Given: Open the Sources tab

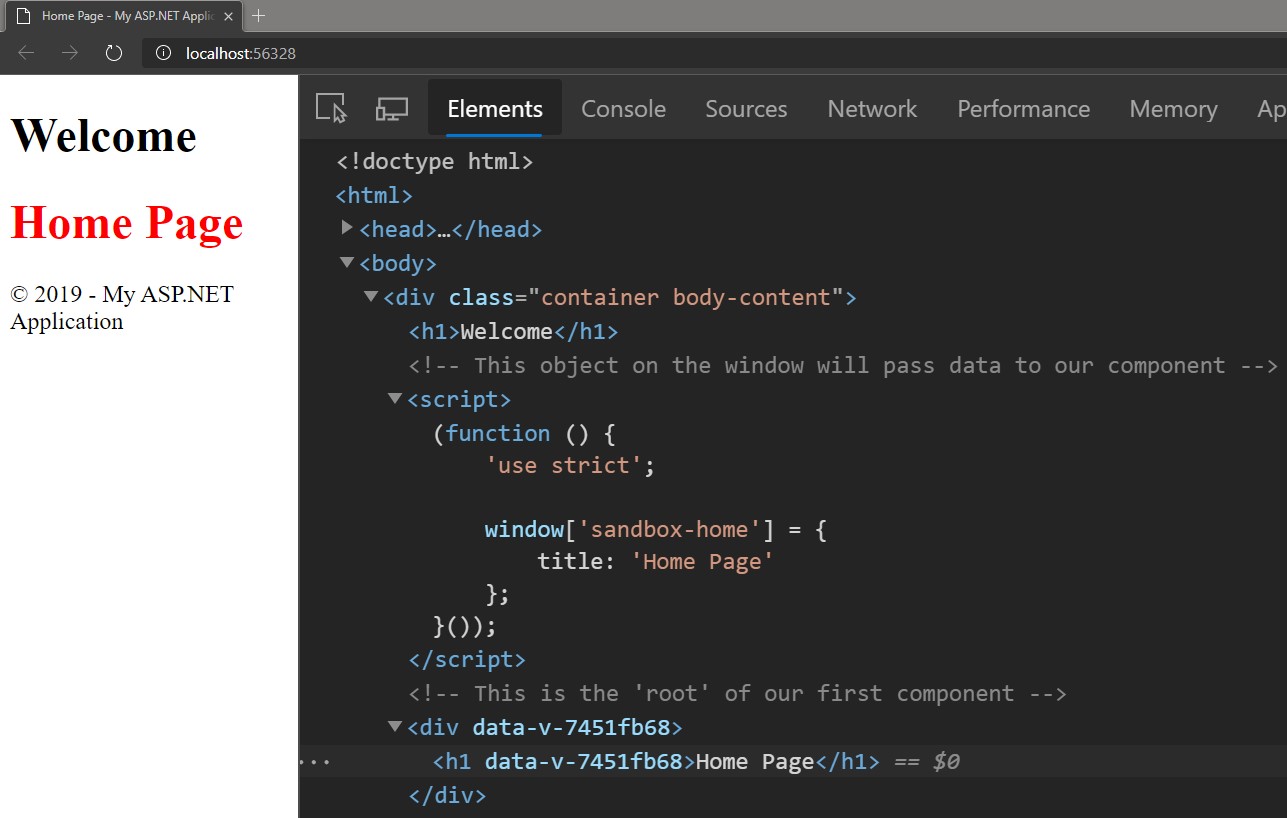Looking at the screenshot, I should click(746, 108).
